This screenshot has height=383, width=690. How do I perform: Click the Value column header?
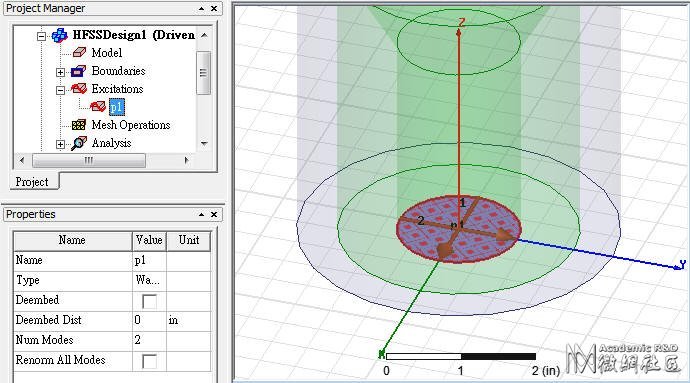[149, 240]
